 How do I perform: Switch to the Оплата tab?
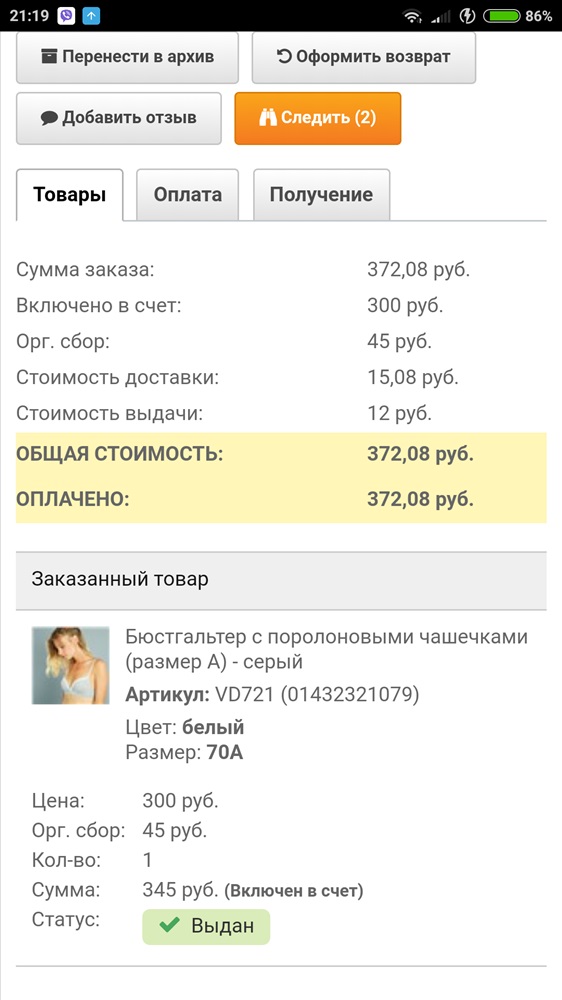coord(188,195)
